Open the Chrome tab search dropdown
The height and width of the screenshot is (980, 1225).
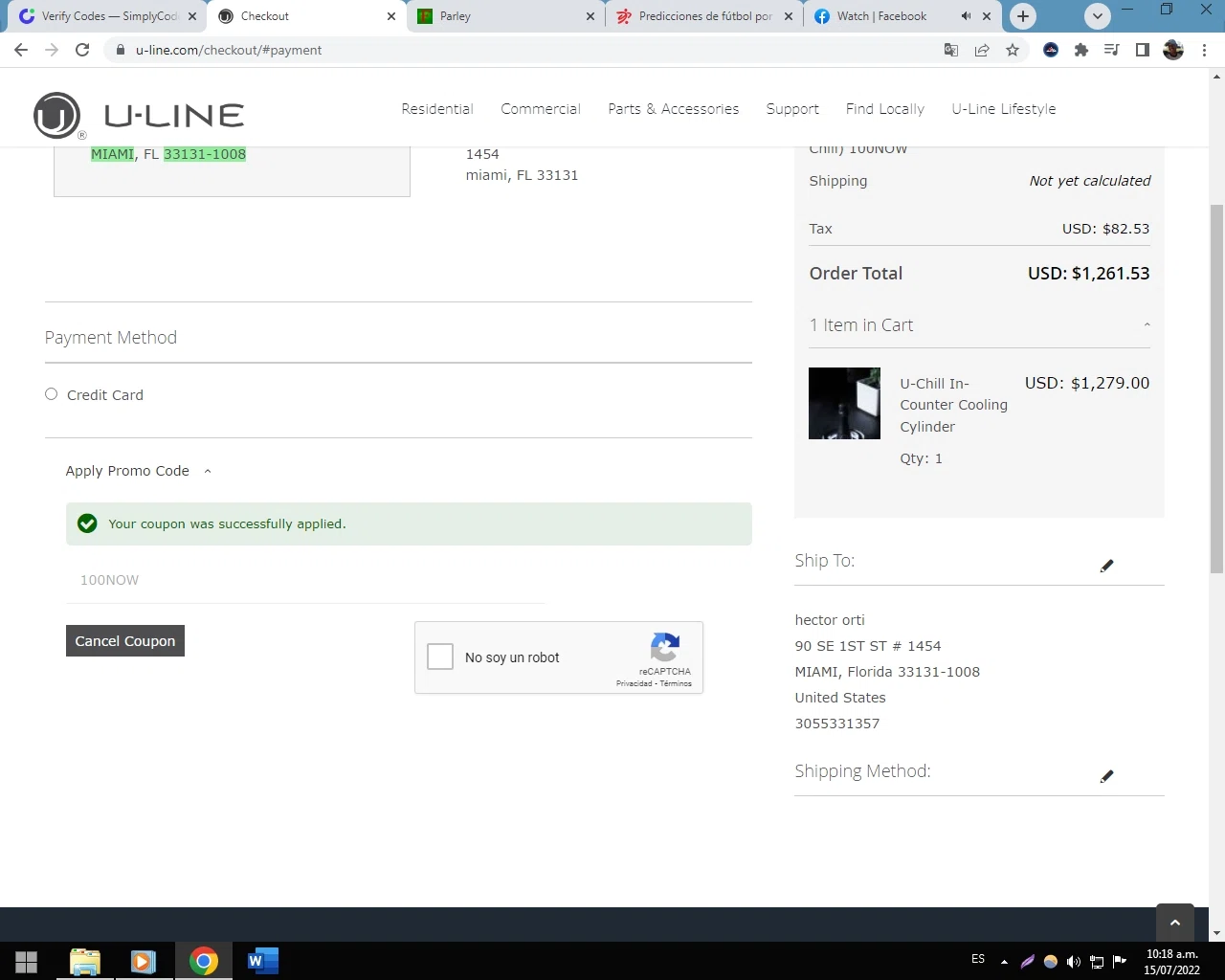1098,15
